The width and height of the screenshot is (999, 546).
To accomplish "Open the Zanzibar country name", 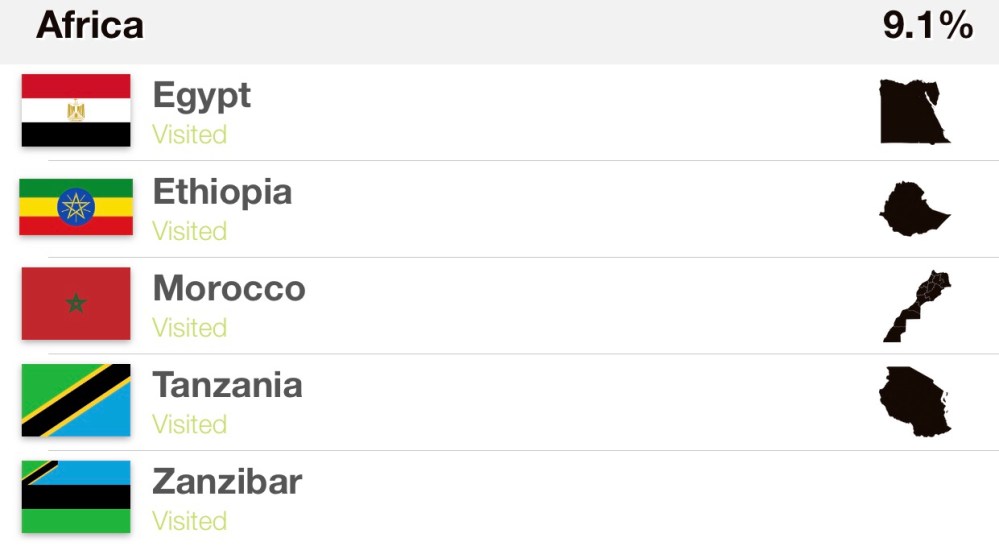I will (227, 482).
